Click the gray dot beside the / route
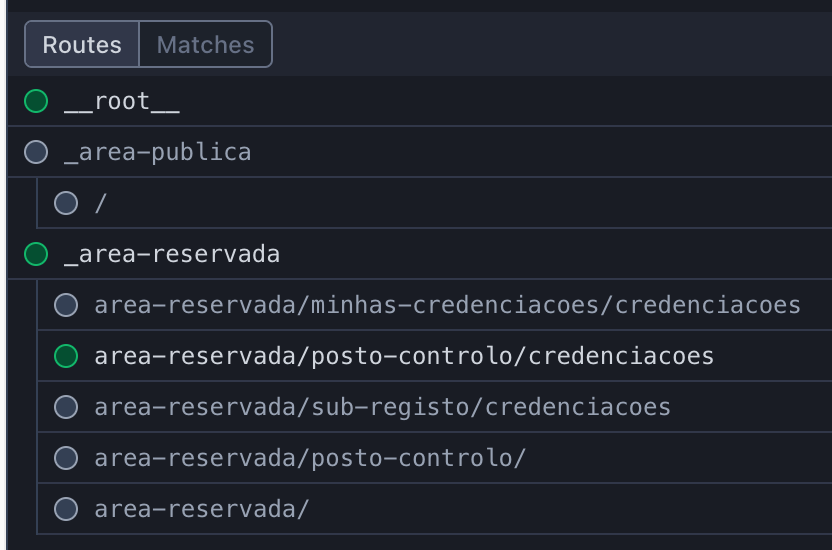The width and height of the screenshot is (832, 550). [66, 203]
